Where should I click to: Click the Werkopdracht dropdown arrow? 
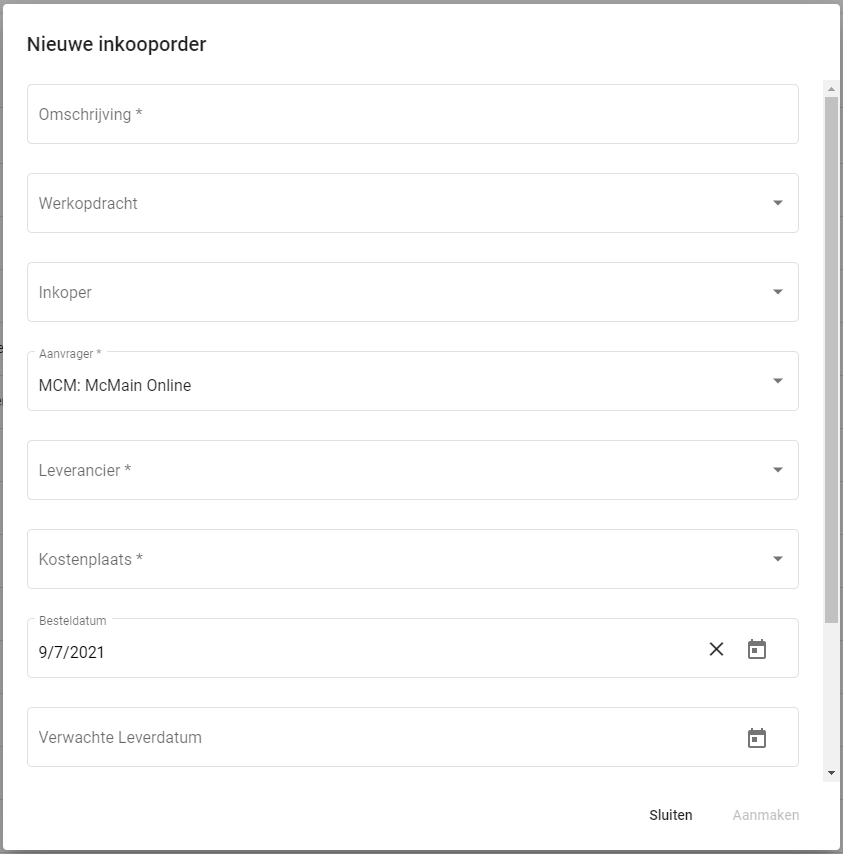coord(778,203)
